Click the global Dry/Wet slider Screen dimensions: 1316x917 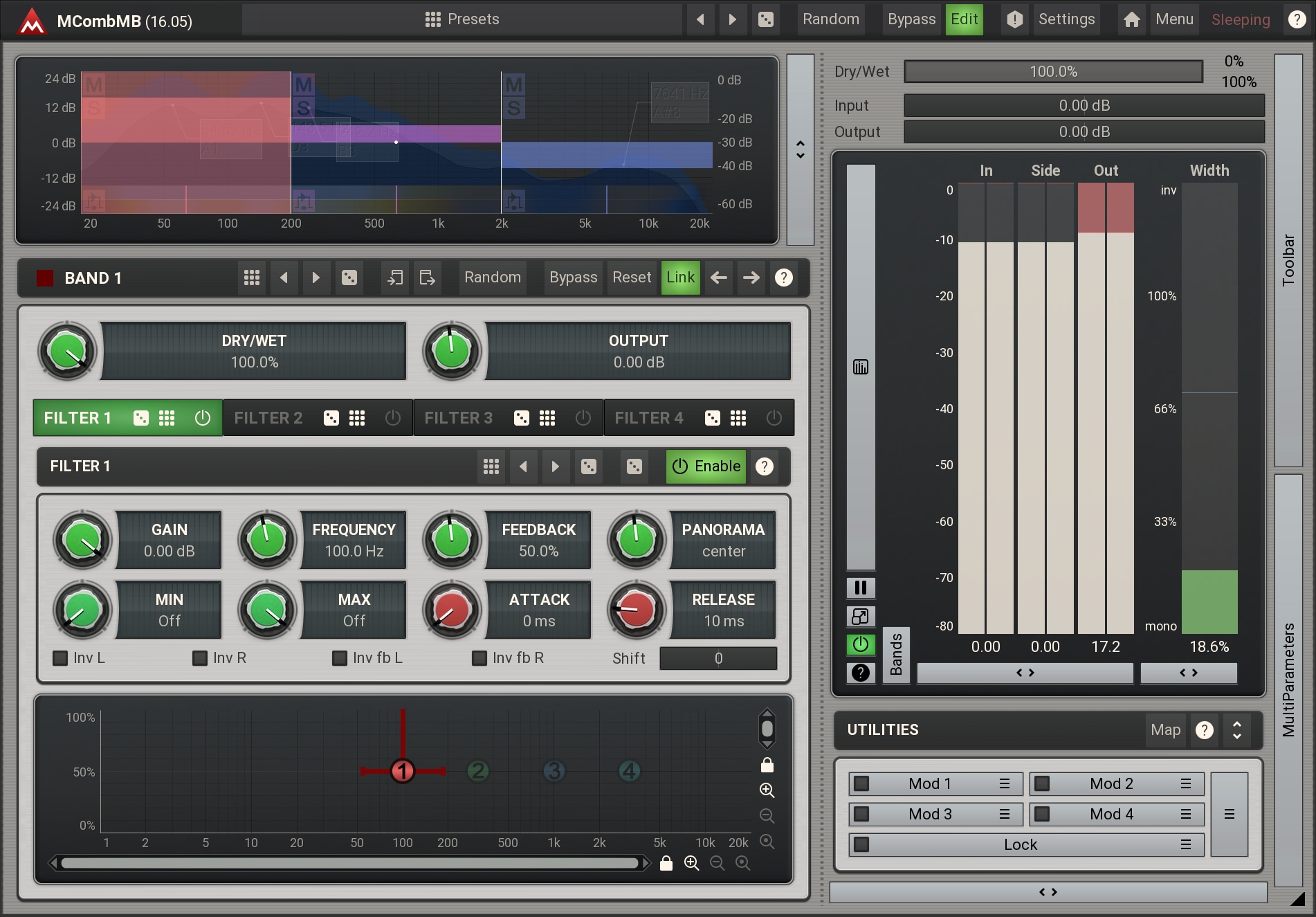(x=1053, y=72)
